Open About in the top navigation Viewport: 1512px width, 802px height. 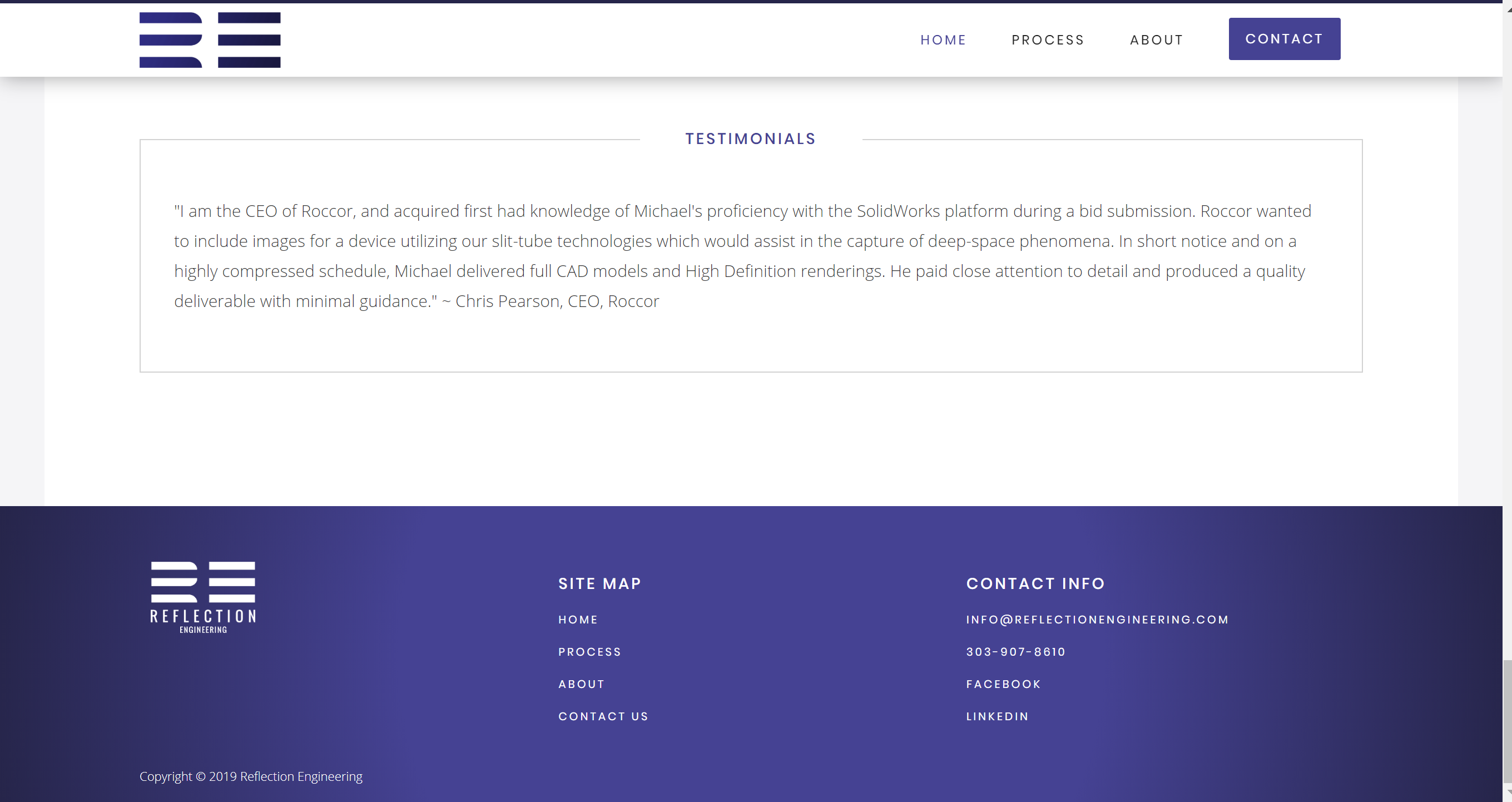[x=1156, y=40]
